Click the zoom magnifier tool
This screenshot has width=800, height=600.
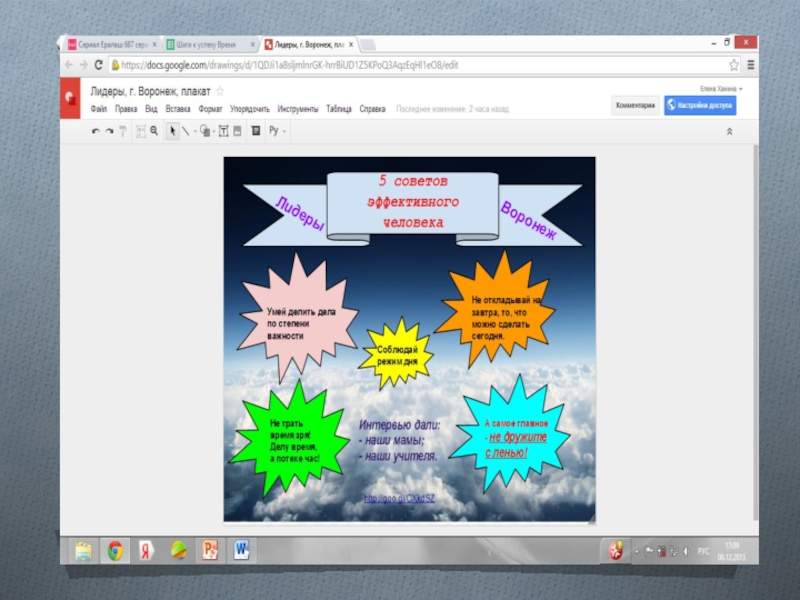(154, 131)
